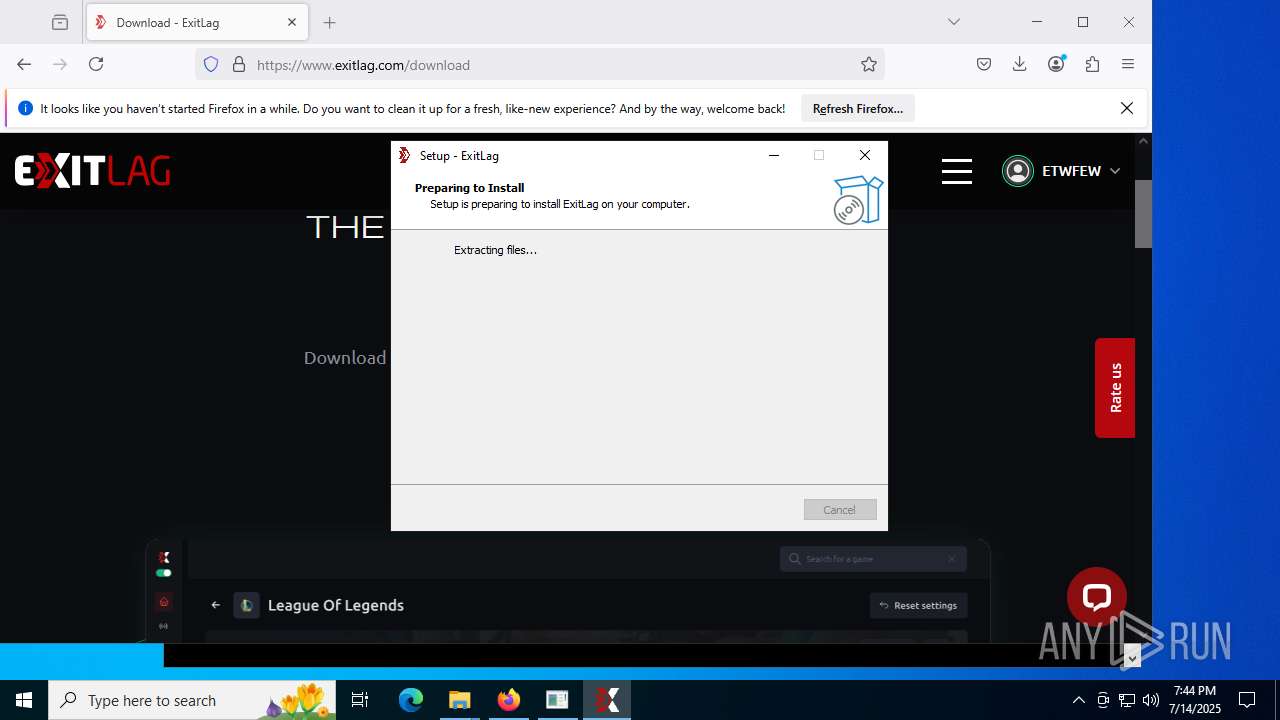Click the scrollbar up arrow
This screenshot has width=1280, height=720.
1143,141
